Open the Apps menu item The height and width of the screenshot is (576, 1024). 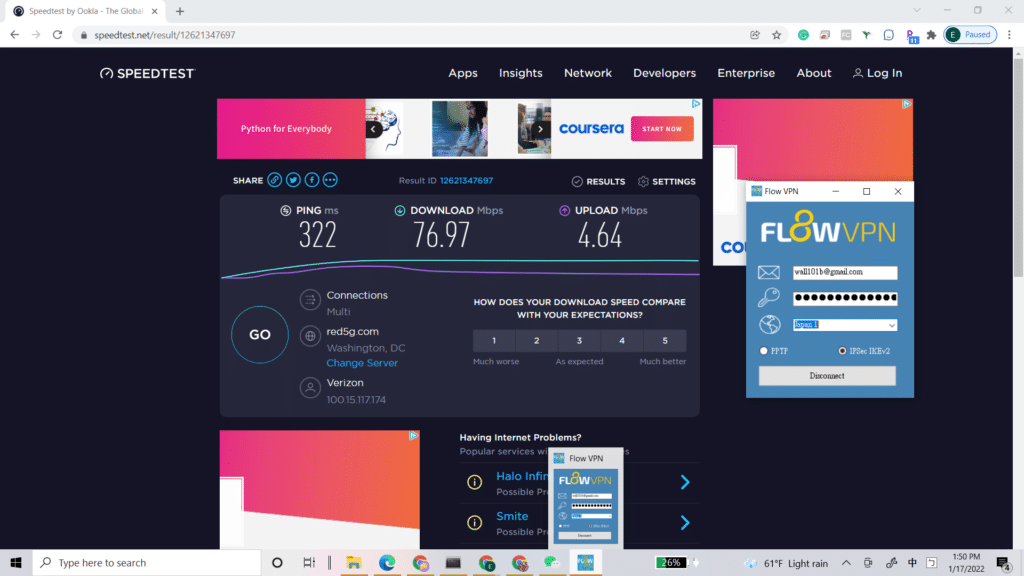point(463,73)
